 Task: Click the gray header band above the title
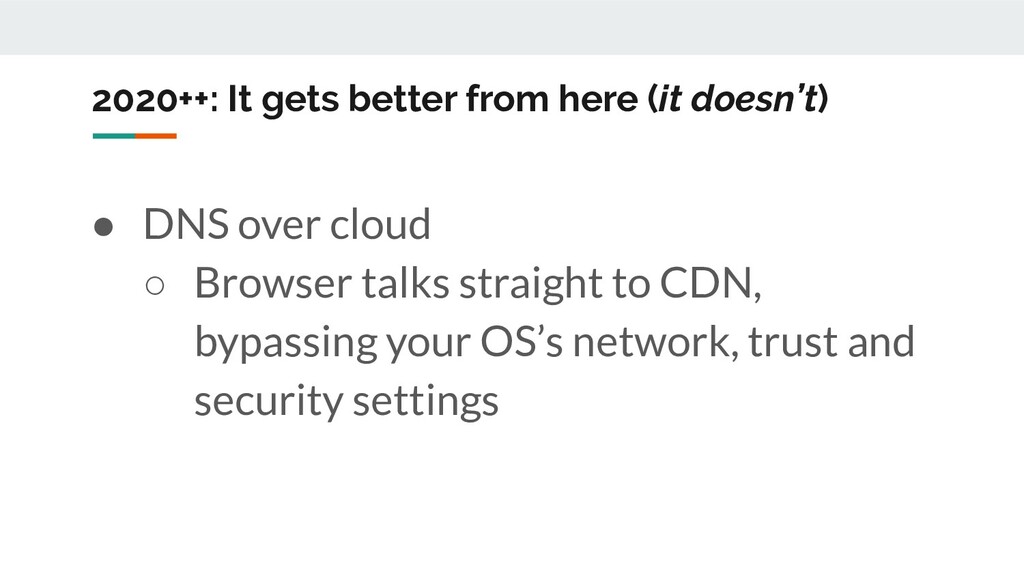click(512, 27)
